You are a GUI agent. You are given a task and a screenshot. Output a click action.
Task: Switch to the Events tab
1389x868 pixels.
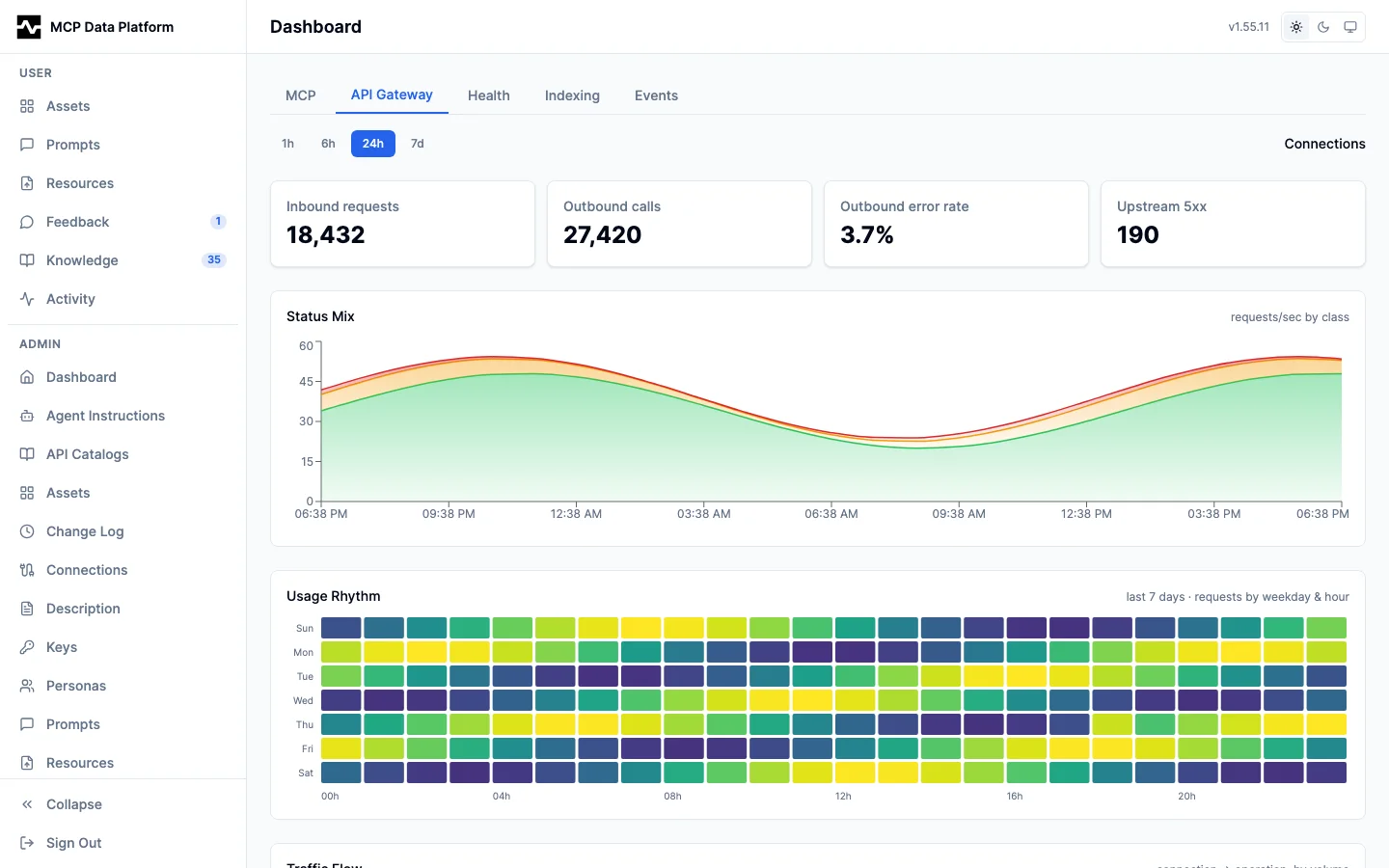[x=656, y=95]
